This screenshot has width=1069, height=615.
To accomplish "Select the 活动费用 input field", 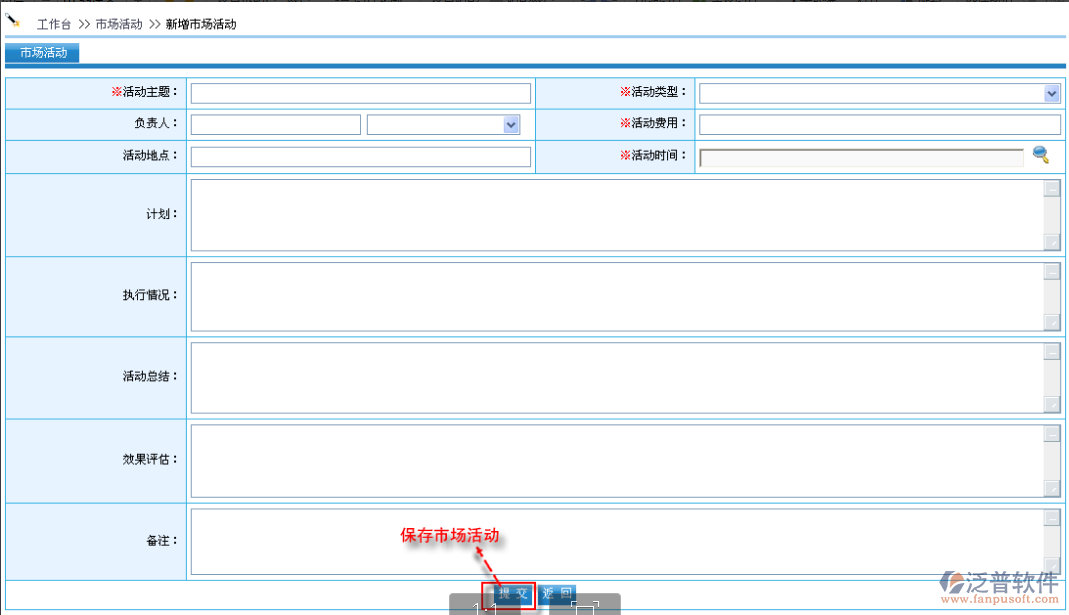I will click(879, 125).
